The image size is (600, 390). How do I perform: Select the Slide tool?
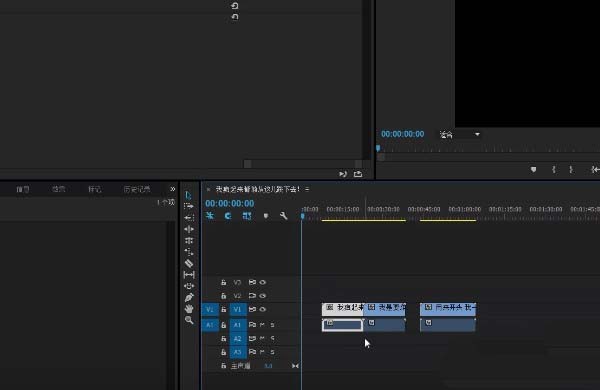(x=189, y=286)
